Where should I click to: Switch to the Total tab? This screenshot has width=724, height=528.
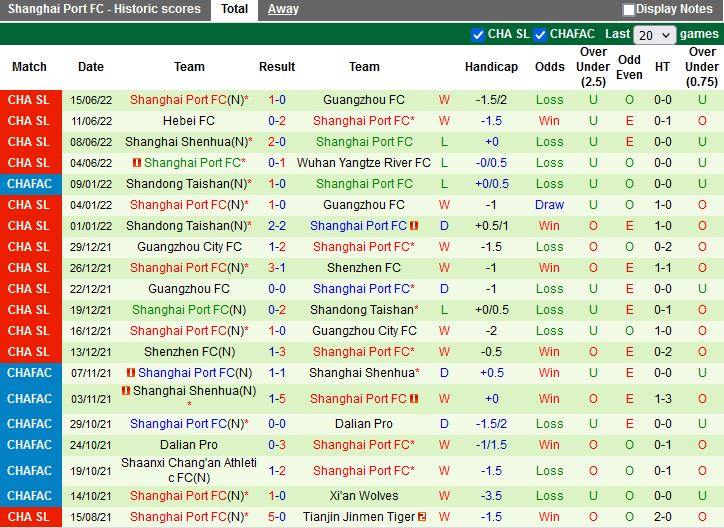click(x=234, y=9)
